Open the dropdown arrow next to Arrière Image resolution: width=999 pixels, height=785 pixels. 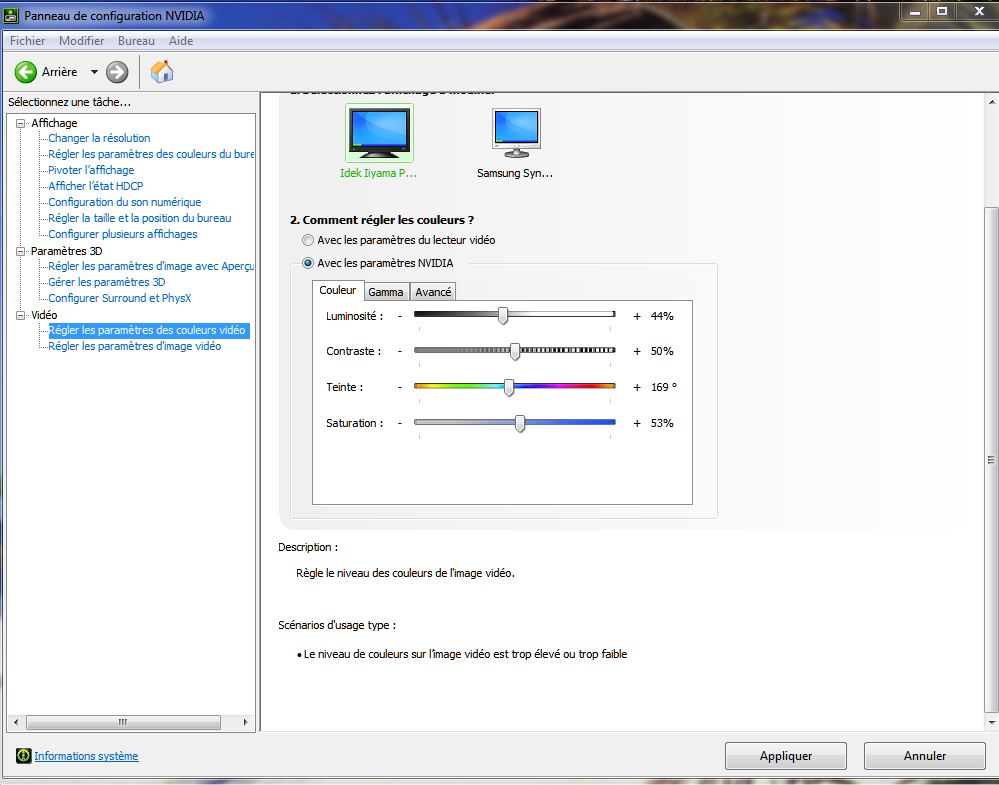tap(94, 72)
